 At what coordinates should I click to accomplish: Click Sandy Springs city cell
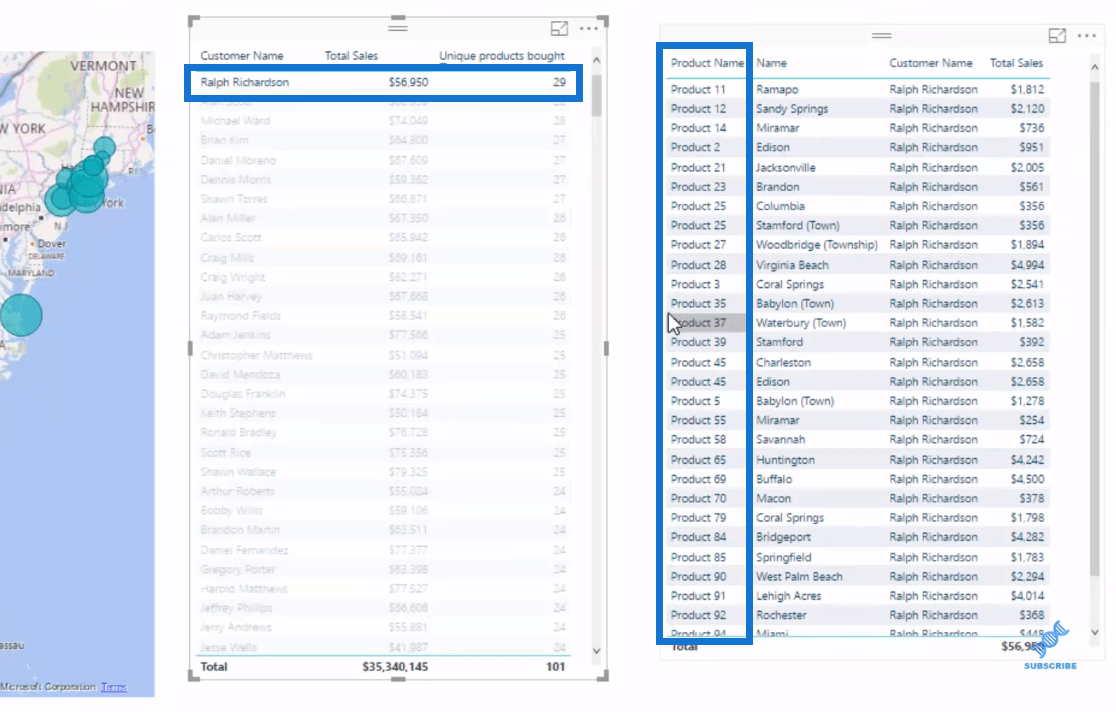pyautogui.click(x=791, y=109)
